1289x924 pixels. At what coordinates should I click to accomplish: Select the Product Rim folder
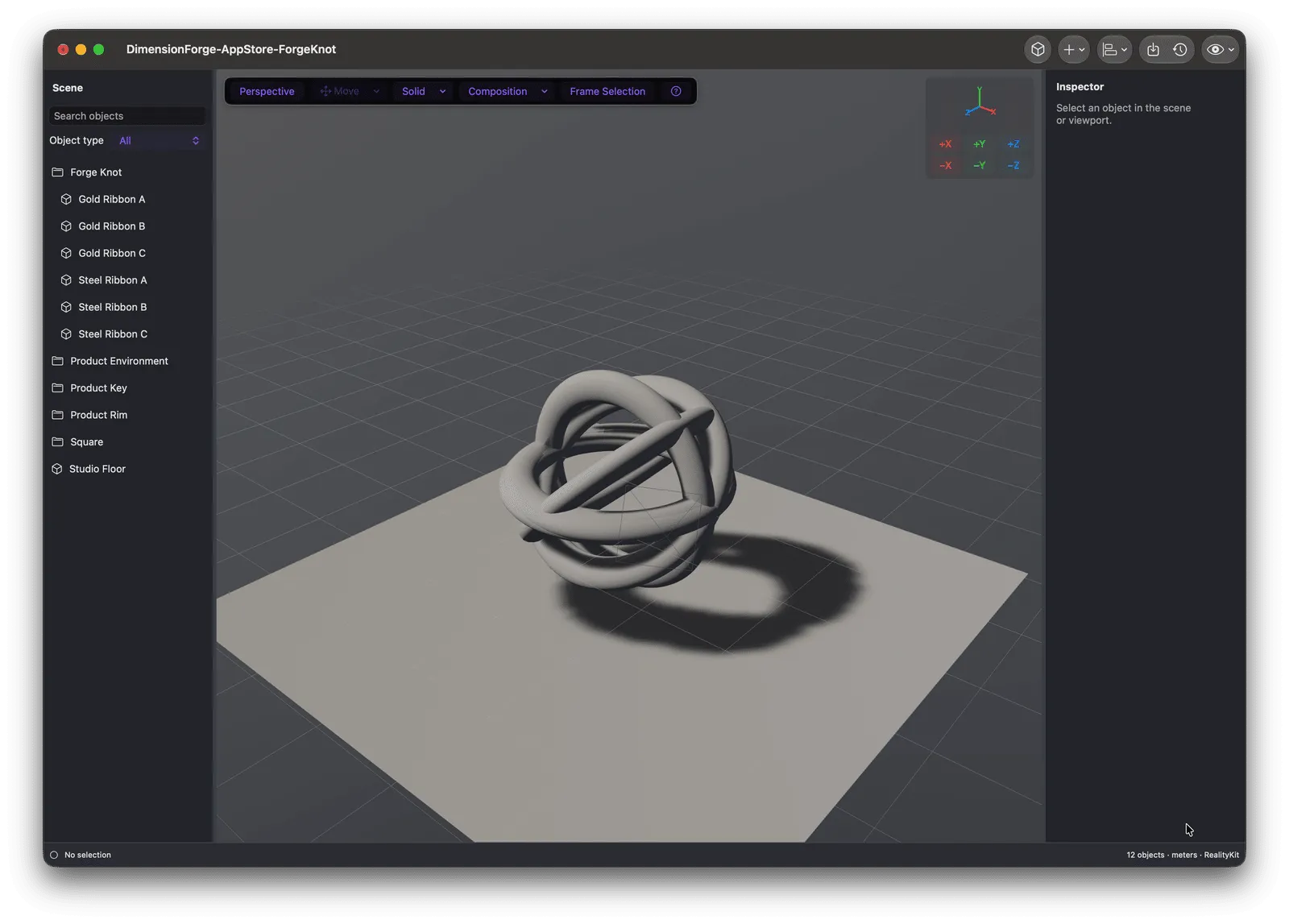point(127,416)
